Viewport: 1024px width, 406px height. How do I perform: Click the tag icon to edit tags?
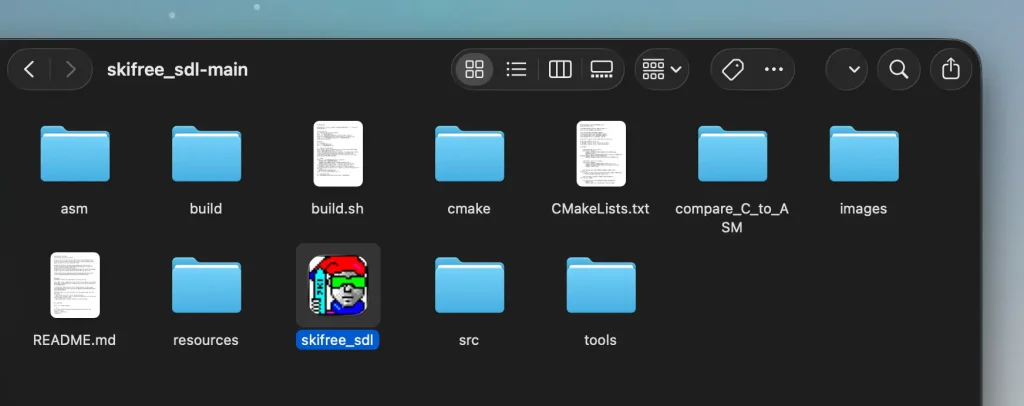coord(733,69)
